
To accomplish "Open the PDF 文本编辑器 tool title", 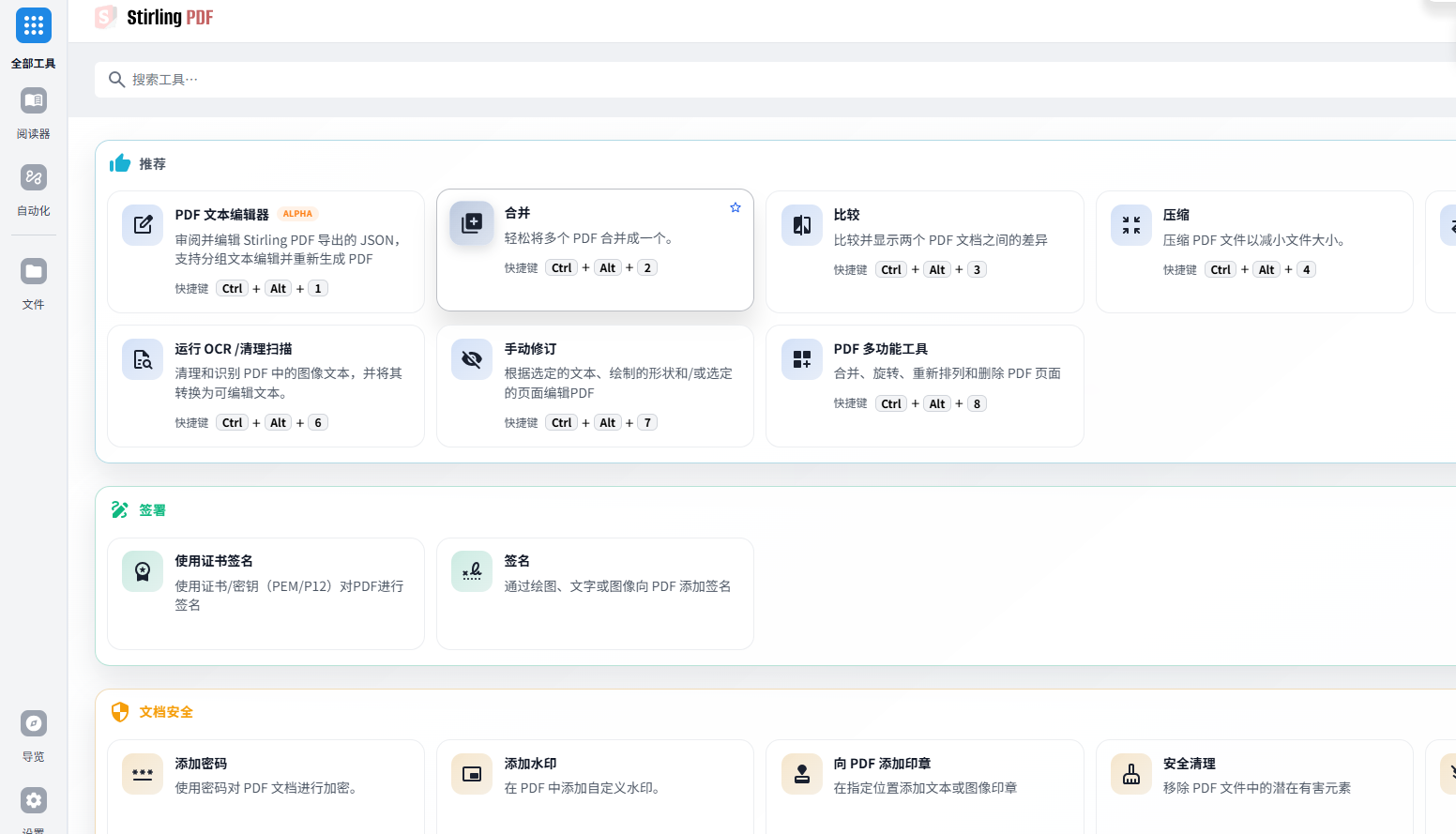I will (222, 215).
